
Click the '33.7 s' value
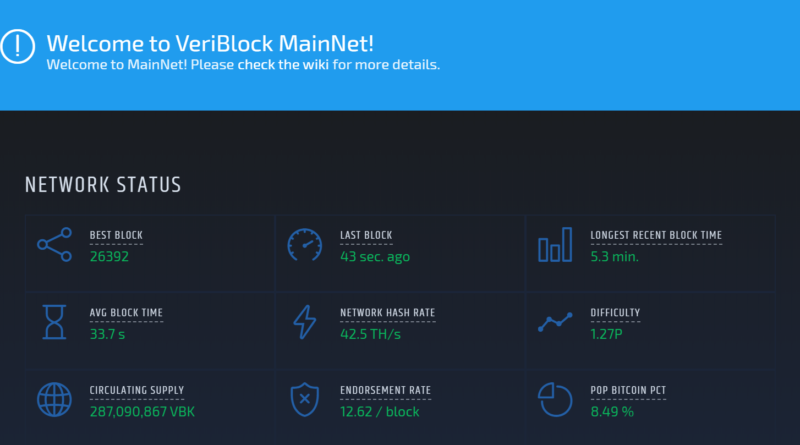pyautogui.click(x=107, y=334)
